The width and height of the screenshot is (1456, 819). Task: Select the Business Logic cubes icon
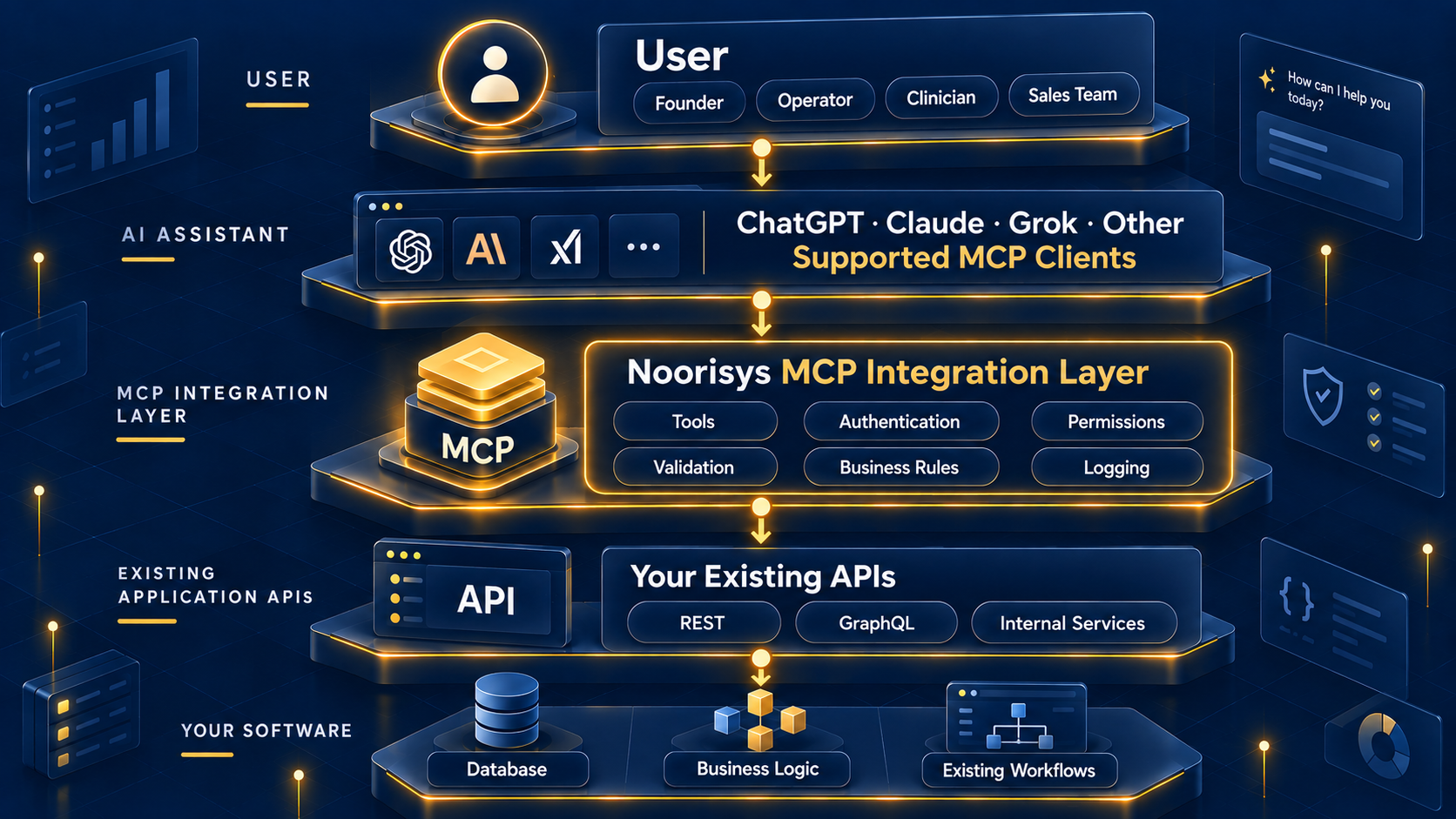[760, 720]
